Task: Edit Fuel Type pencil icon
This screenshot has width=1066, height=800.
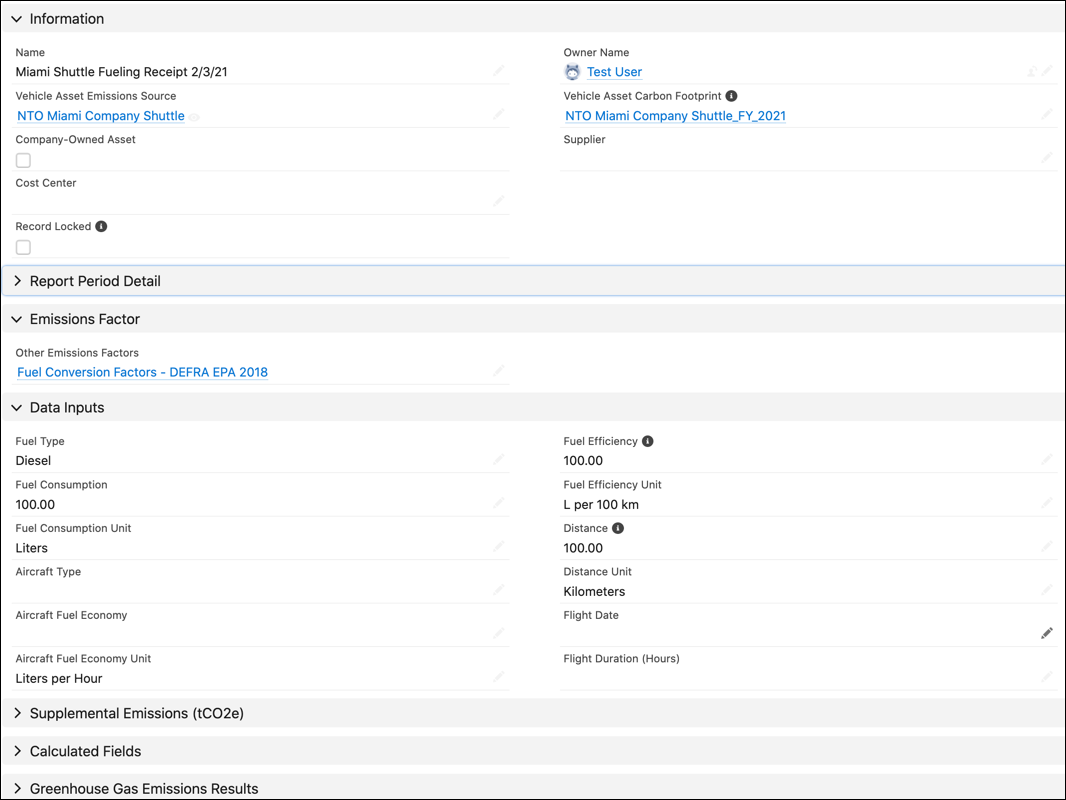Action: click(498, 459)
